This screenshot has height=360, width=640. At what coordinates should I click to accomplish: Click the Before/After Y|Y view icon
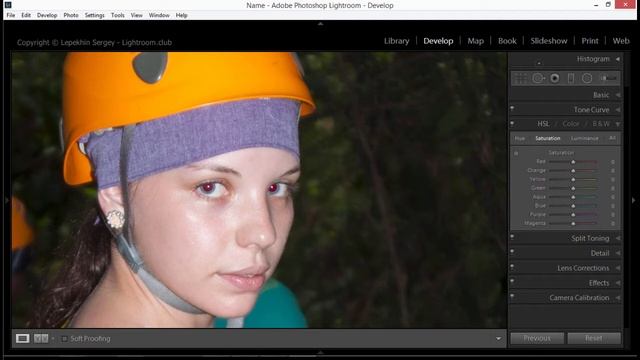click(41, 338)
